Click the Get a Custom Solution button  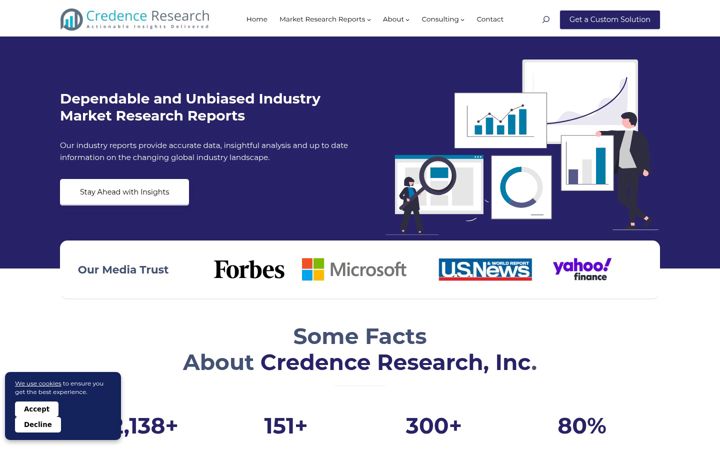pos(610,20)
